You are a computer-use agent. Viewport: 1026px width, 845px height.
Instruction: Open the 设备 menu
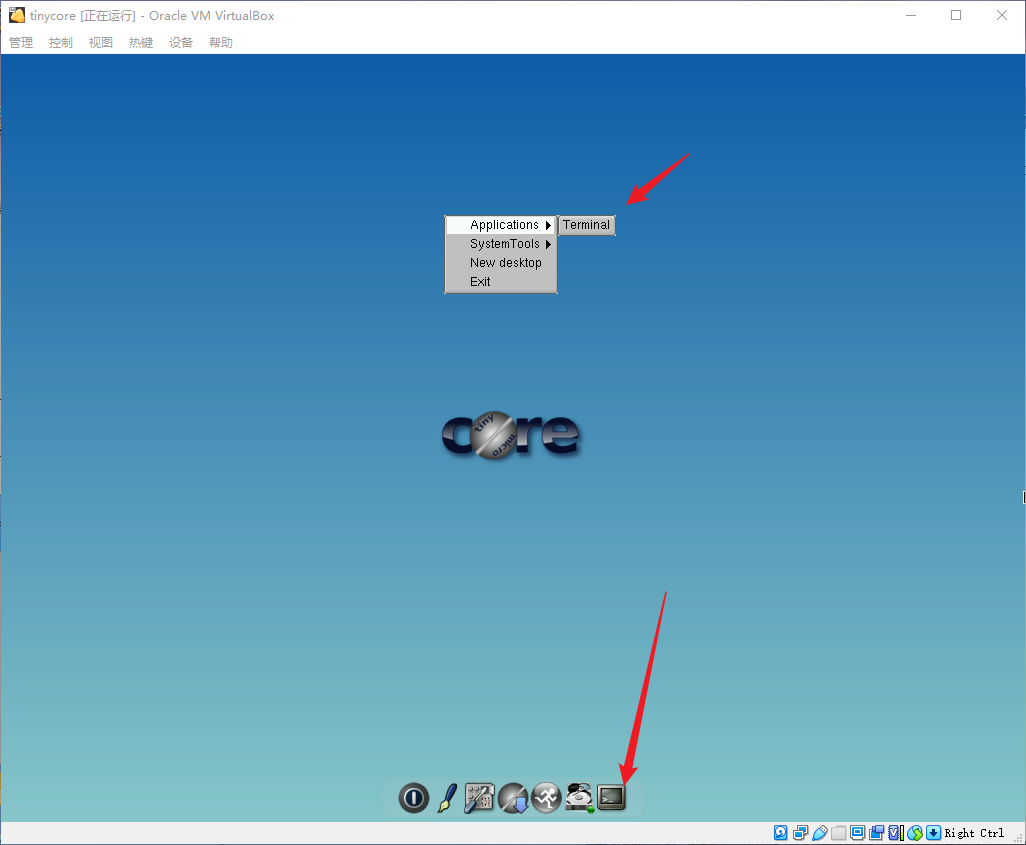[181, 43]
